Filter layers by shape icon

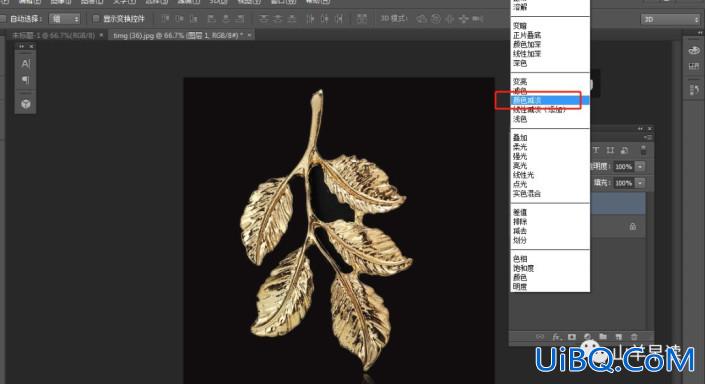coord(610,150)
